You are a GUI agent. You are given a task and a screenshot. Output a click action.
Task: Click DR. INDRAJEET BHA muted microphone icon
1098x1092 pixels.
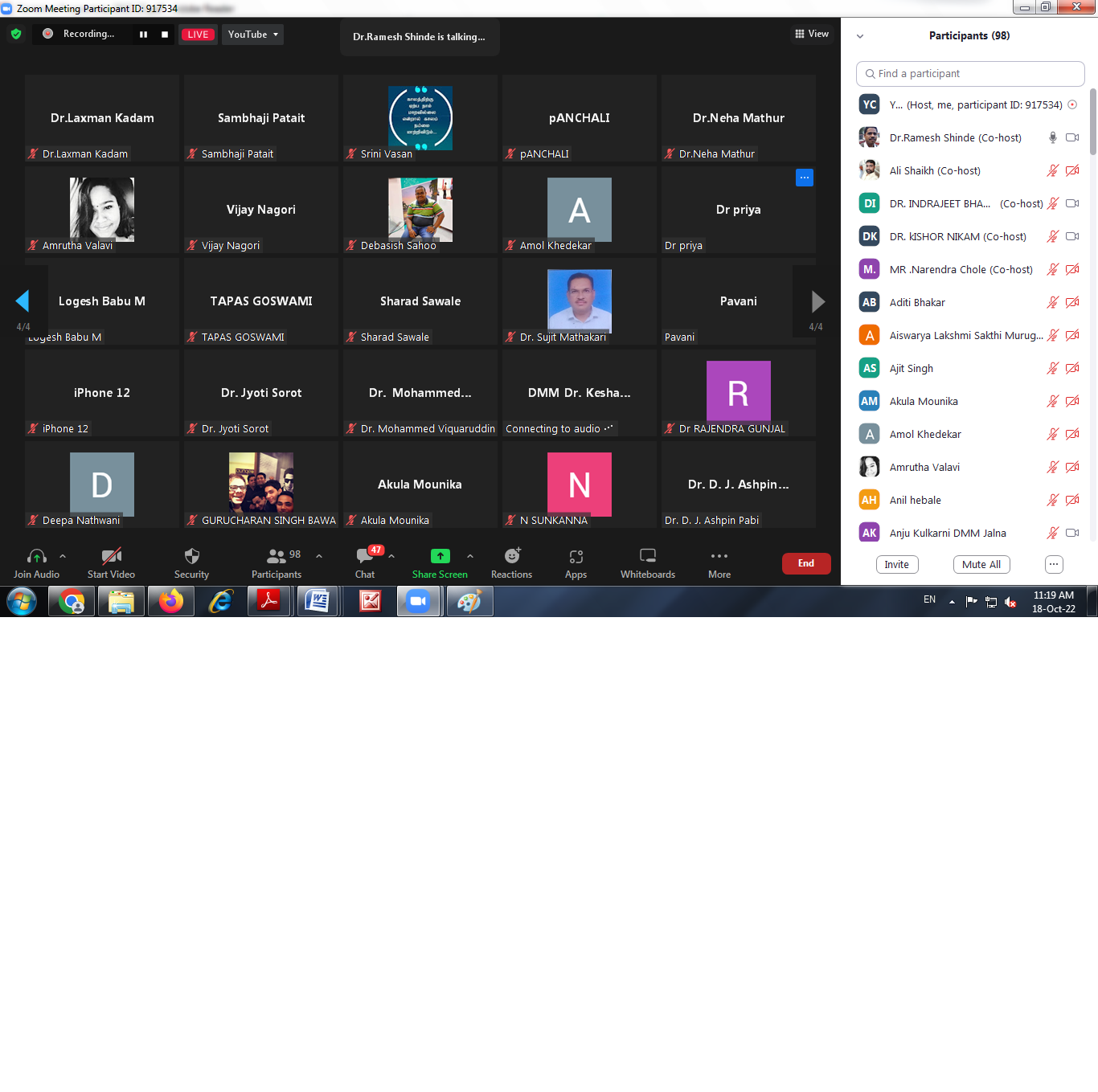pos(1052,203)
